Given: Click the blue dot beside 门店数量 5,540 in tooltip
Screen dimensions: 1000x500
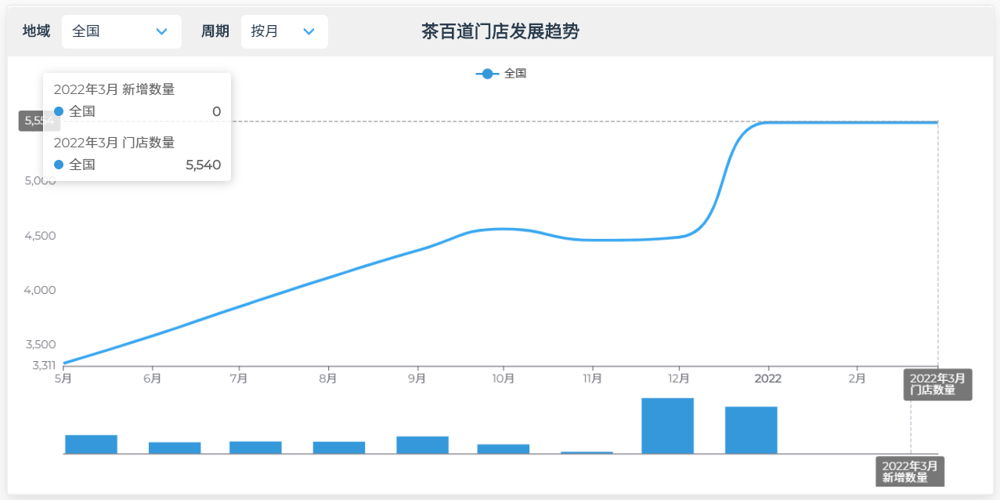Looking at the screenshot, I should coord(59,164).
